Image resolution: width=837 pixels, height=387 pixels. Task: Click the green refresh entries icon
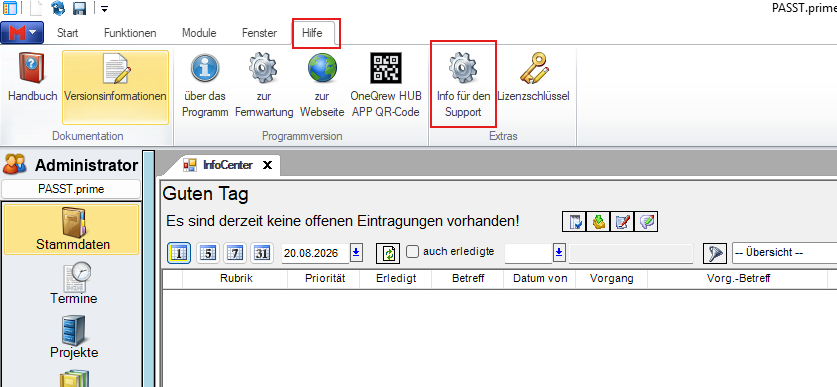[388, 253]
